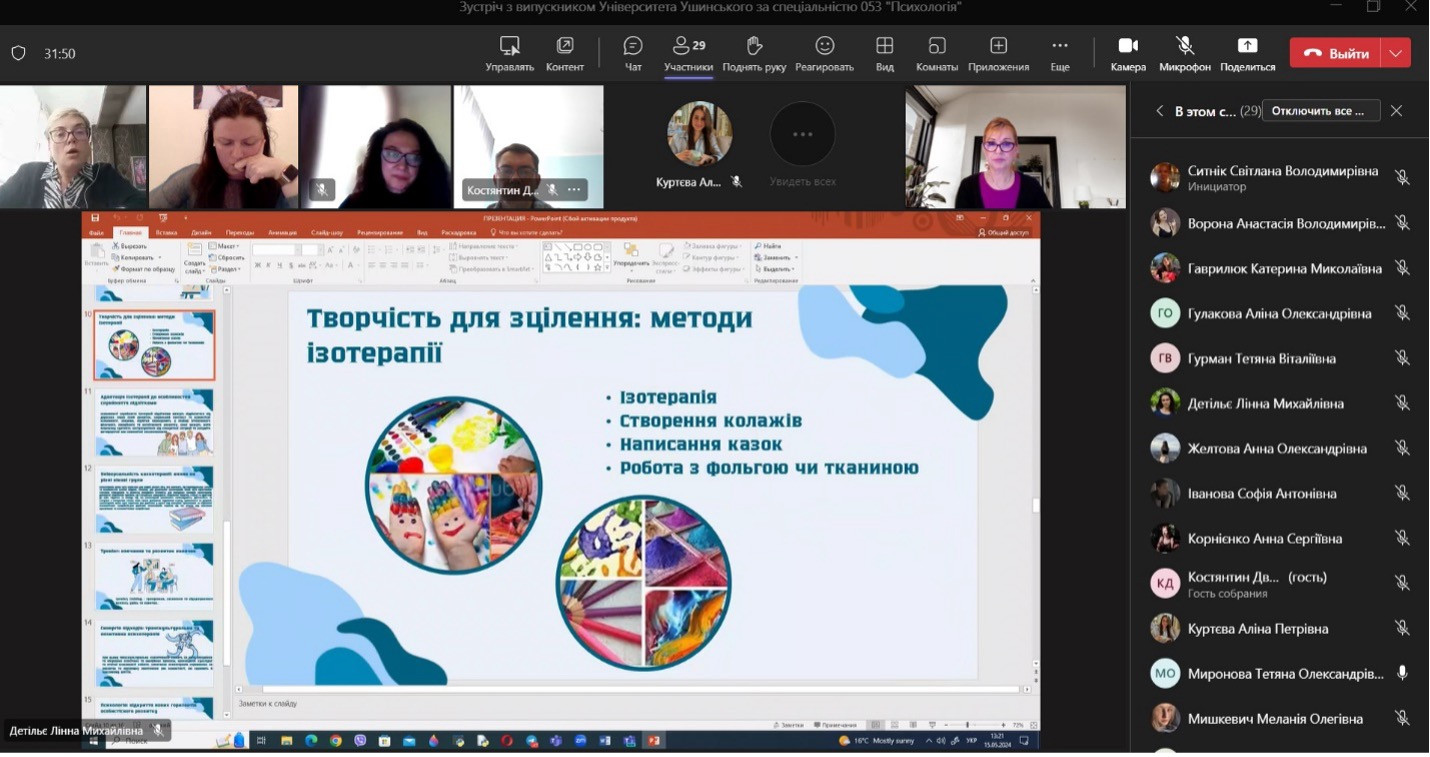Select participant Мишкевич Меланія Олегівна
Screen dimensions: 1430x757
[x=1280, y=718]
